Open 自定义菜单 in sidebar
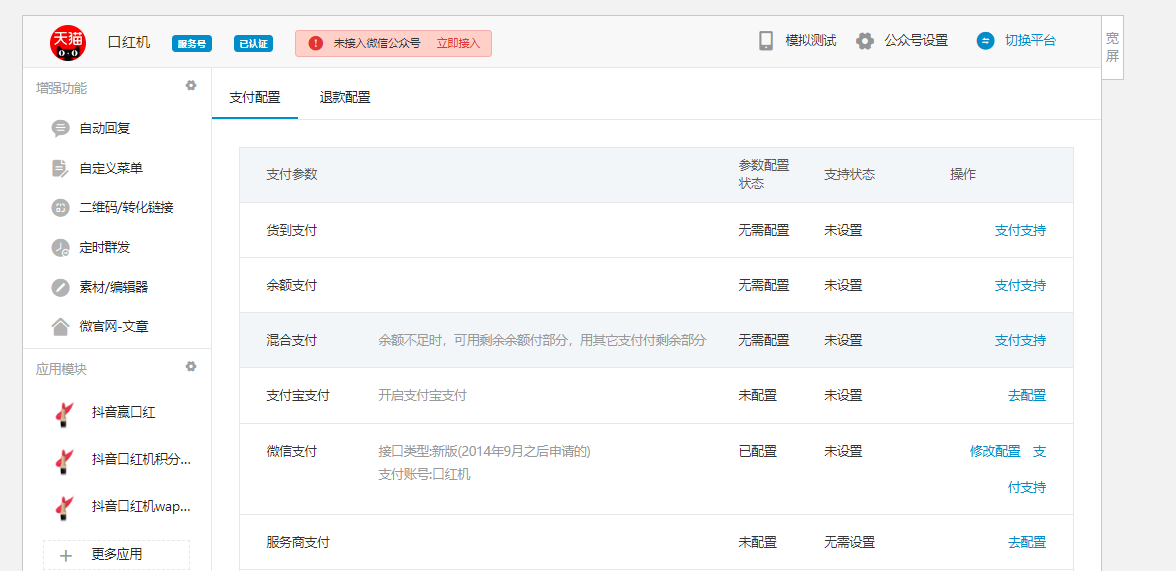1176x571 pixels. (110, 168)
